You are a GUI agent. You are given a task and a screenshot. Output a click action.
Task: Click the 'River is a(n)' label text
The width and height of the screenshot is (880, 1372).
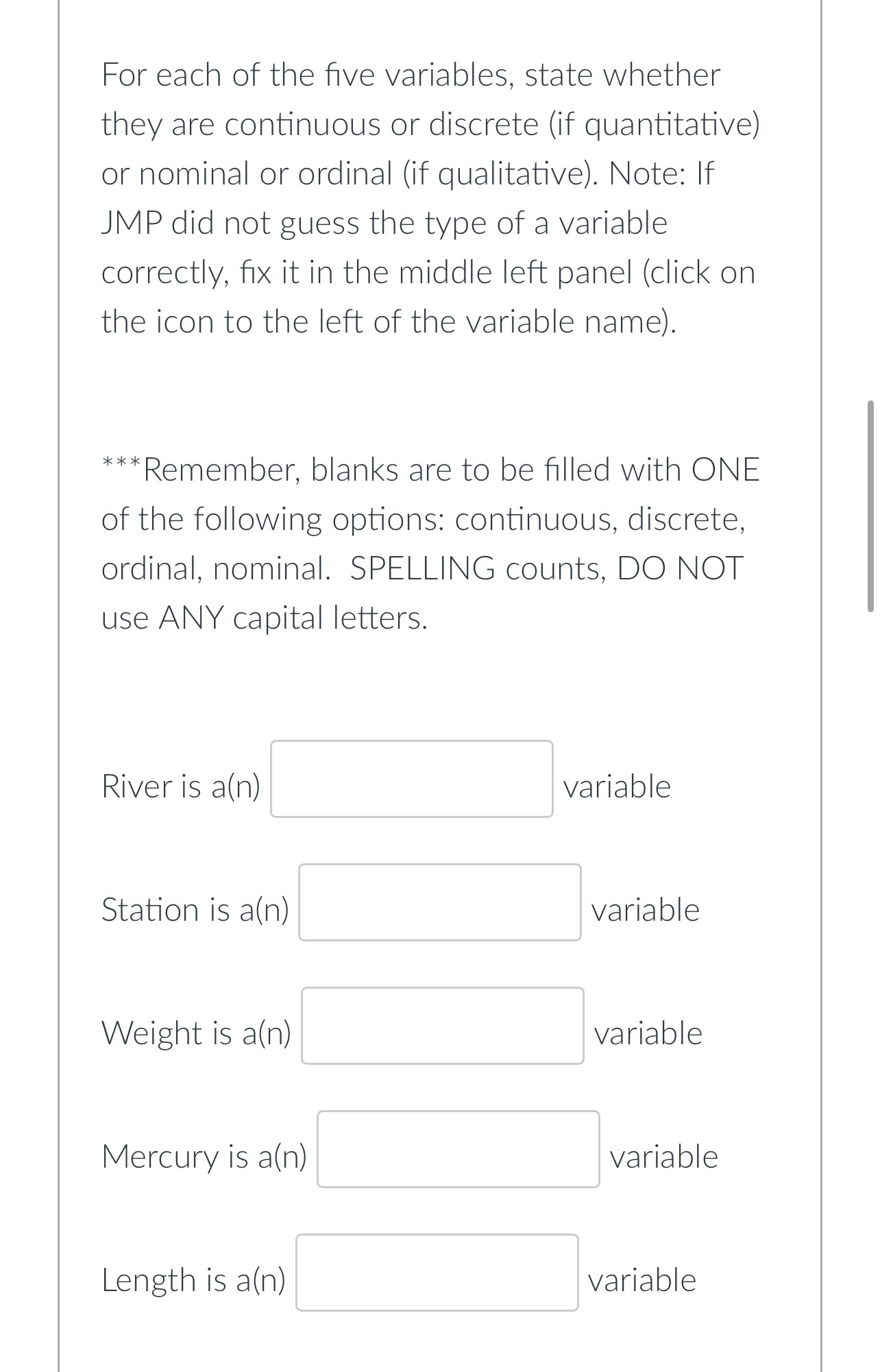pyautogui.click(x=181, y=787)
